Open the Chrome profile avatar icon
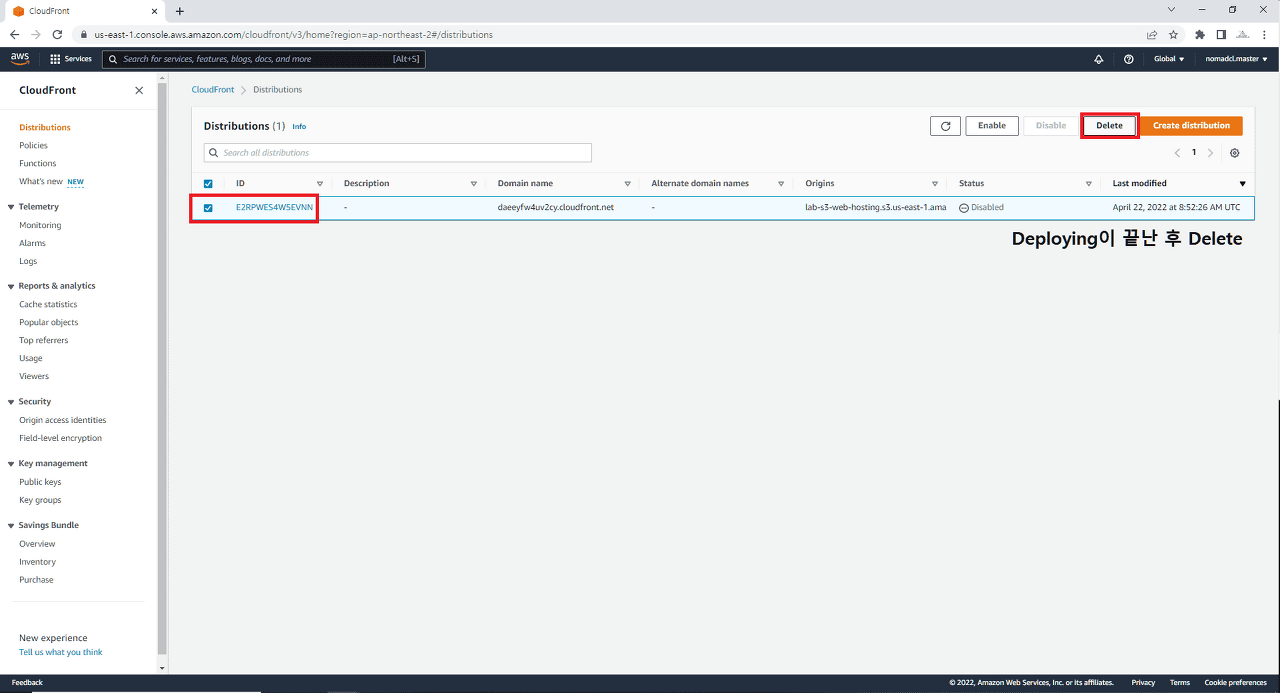This screenshot has width=1280, height=693. (1243, 34)
